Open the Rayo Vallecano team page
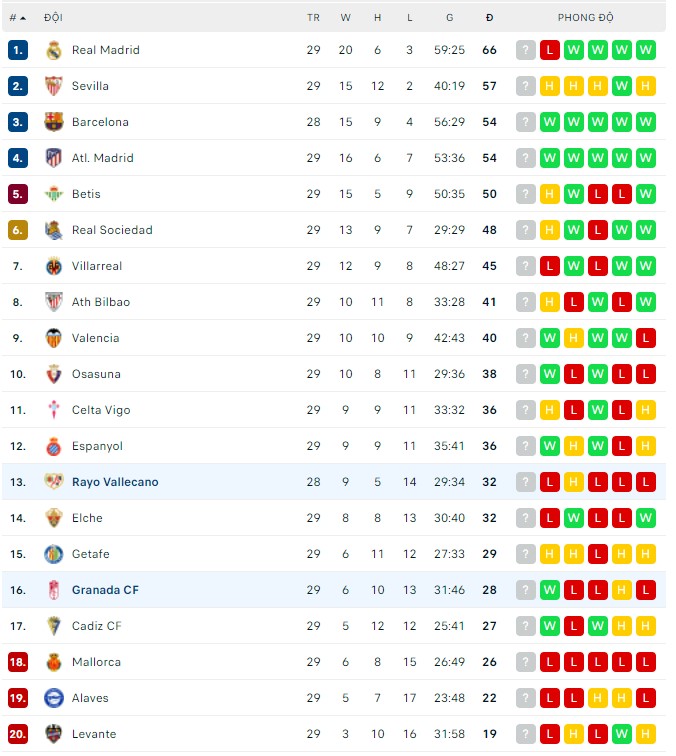Screen dimensions: 676x756 point(115,482)
